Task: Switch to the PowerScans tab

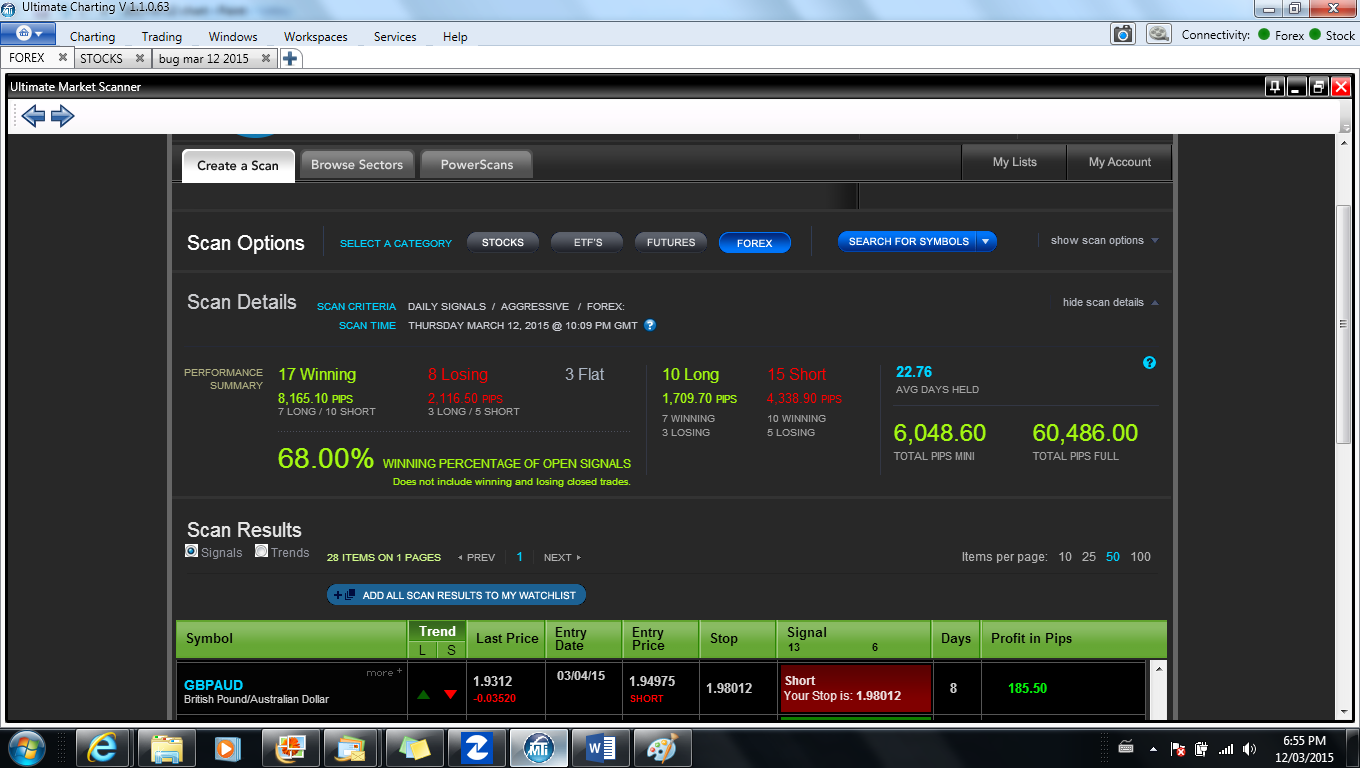Action: click(x=477, y=165)
